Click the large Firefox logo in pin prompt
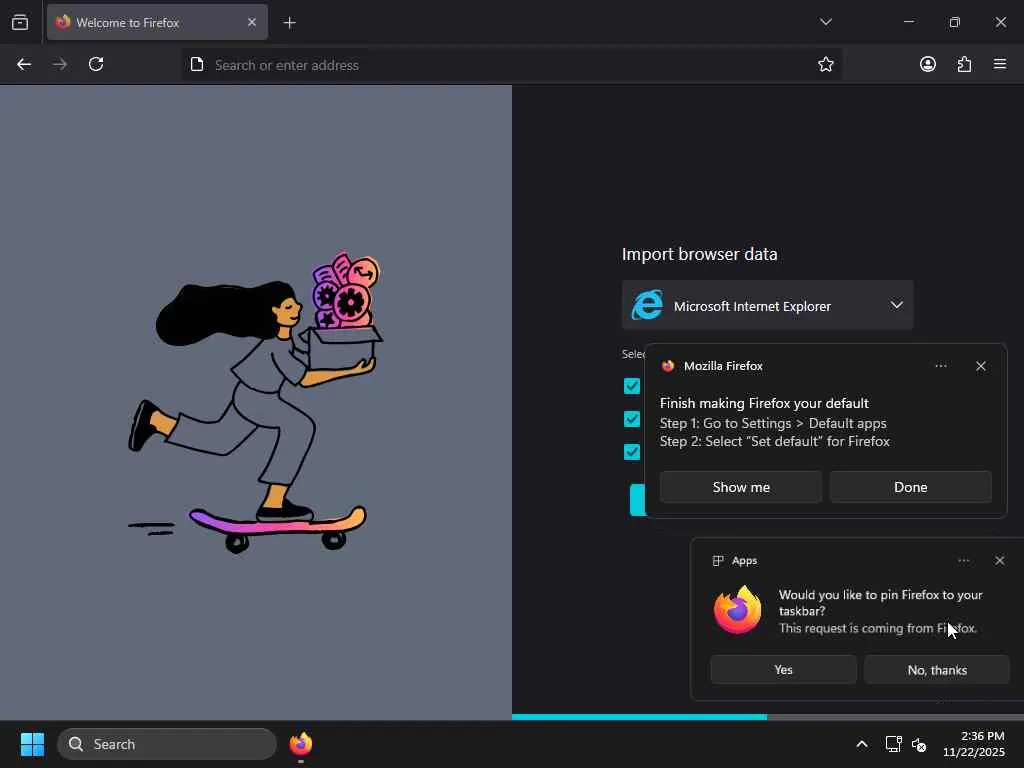 737,610
